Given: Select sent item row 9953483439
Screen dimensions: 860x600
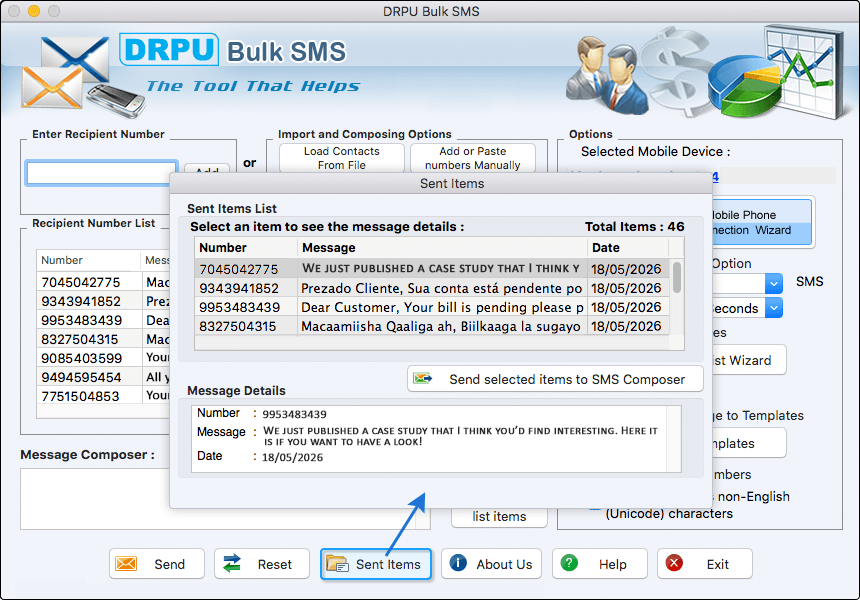Looking at the screenshot, I should [432, 307].
